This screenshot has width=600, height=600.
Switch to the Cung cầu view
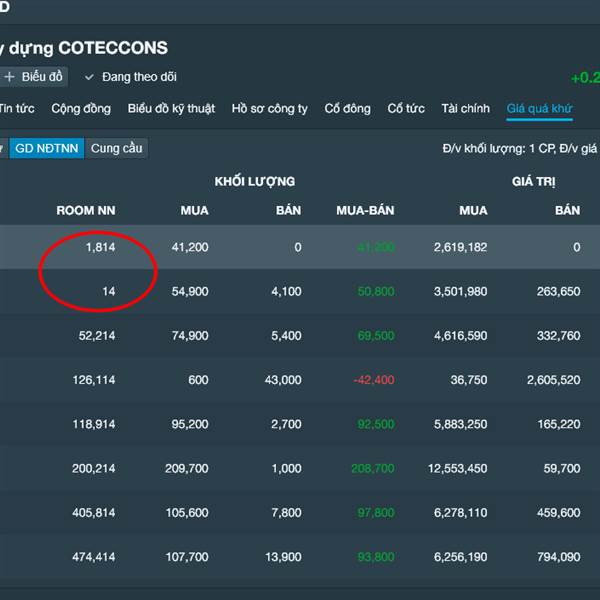(x=116, y=148)
